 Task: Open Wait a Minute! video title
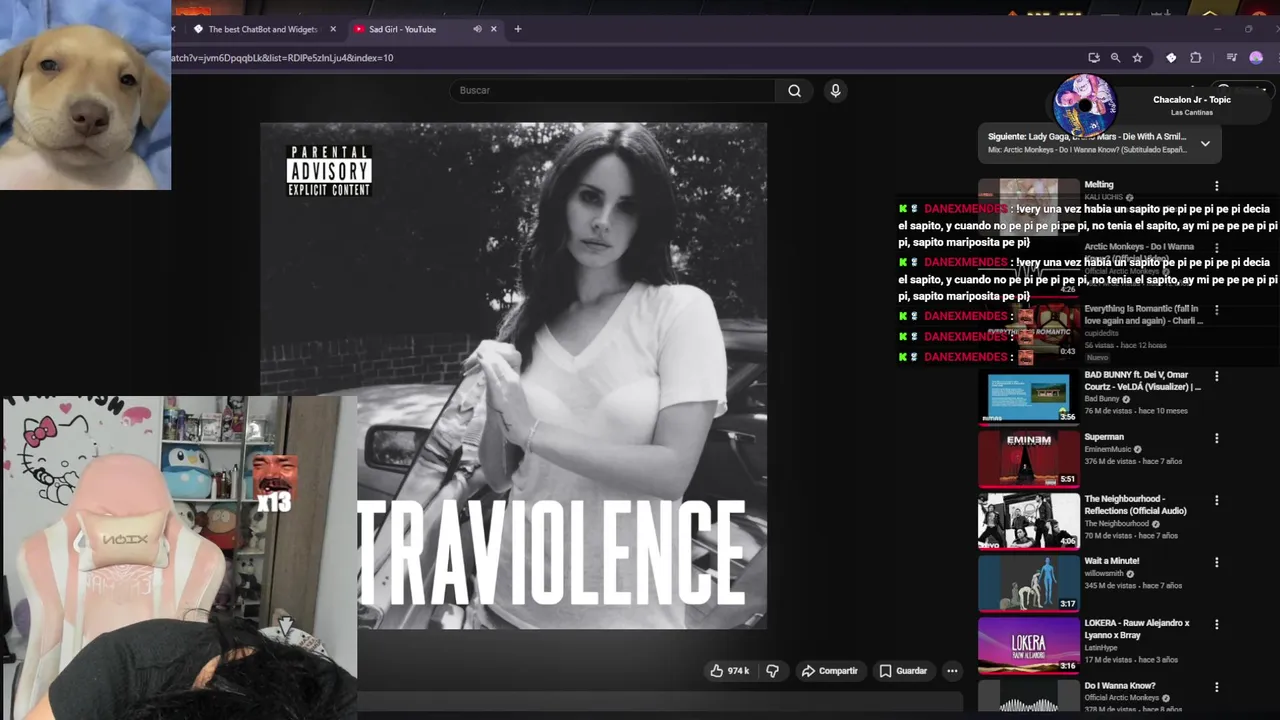click(1112, 561)
